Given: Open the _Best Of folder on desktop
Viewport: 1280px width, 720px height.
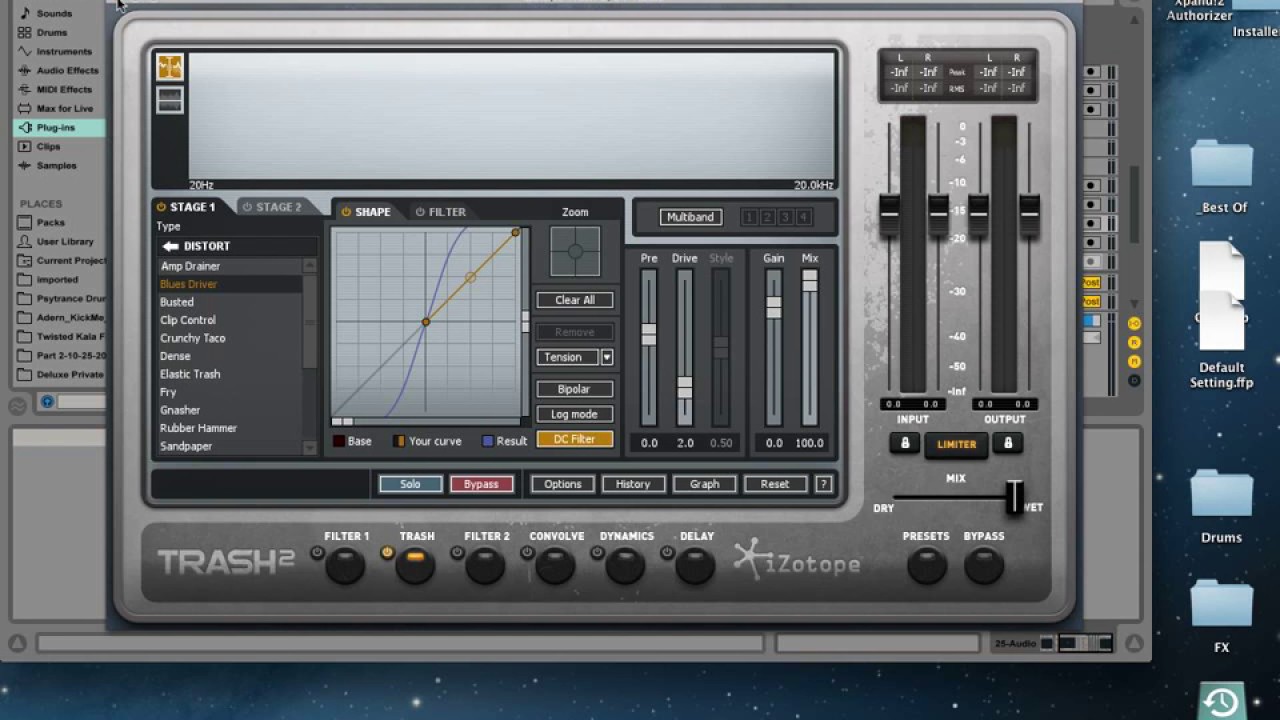Looking at the screenshot, I should [1222, 177].
